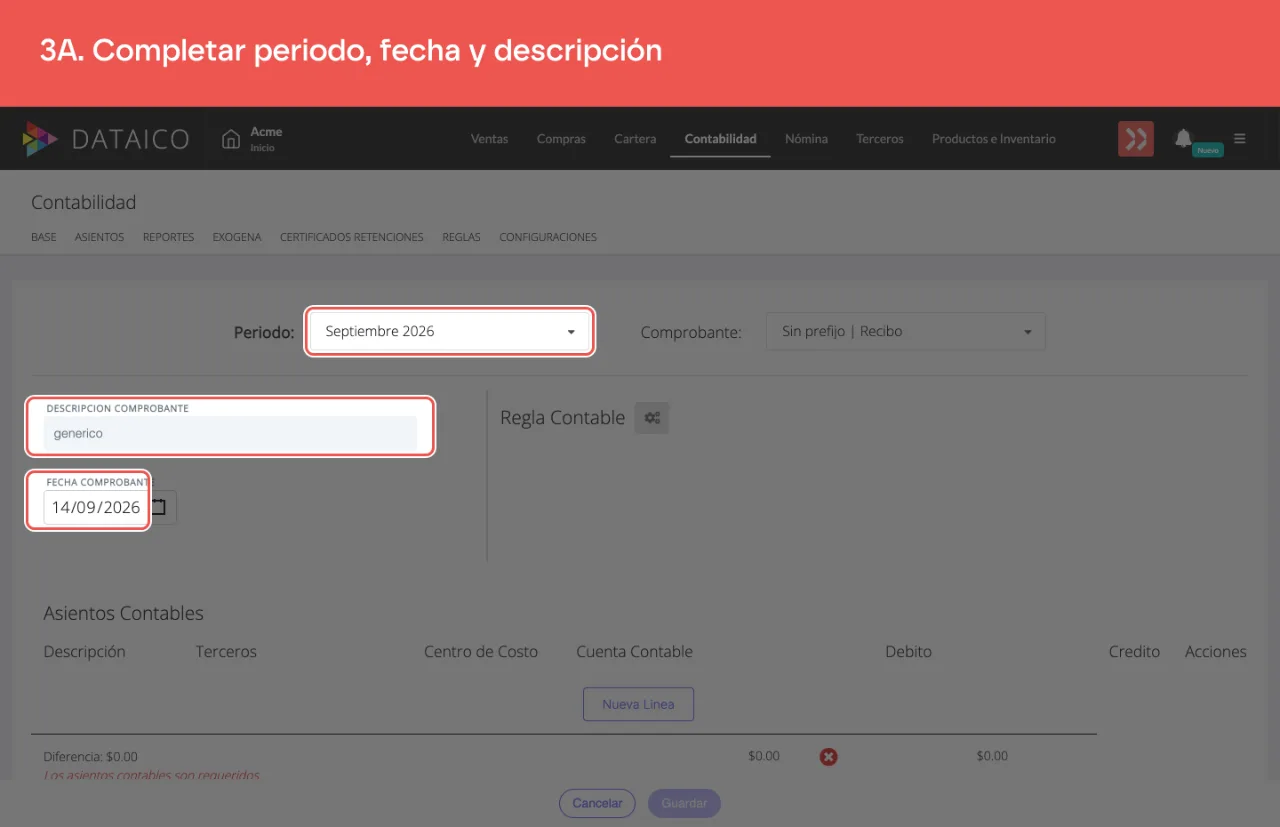Open the Ventas menu
This screenshot has height=827, width=1280.
pos(489,139)
